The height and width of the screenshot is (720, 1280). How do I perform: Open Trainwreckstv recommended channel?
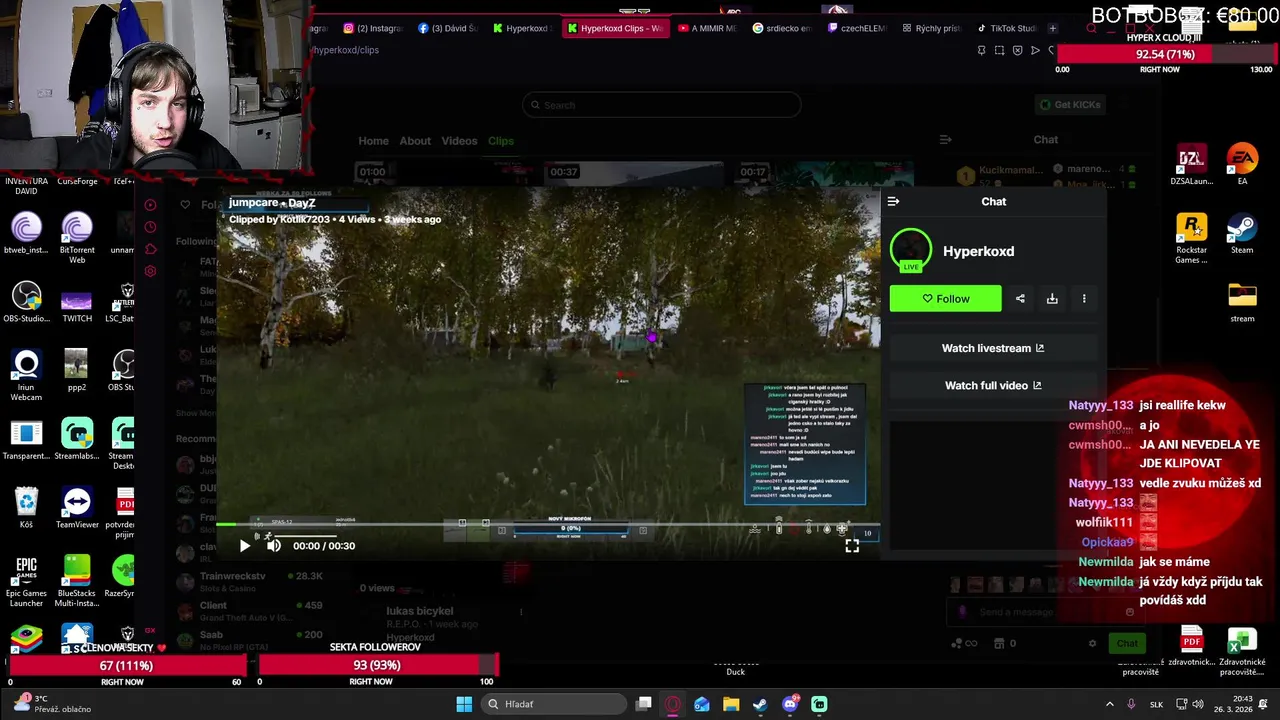[250, 583]
